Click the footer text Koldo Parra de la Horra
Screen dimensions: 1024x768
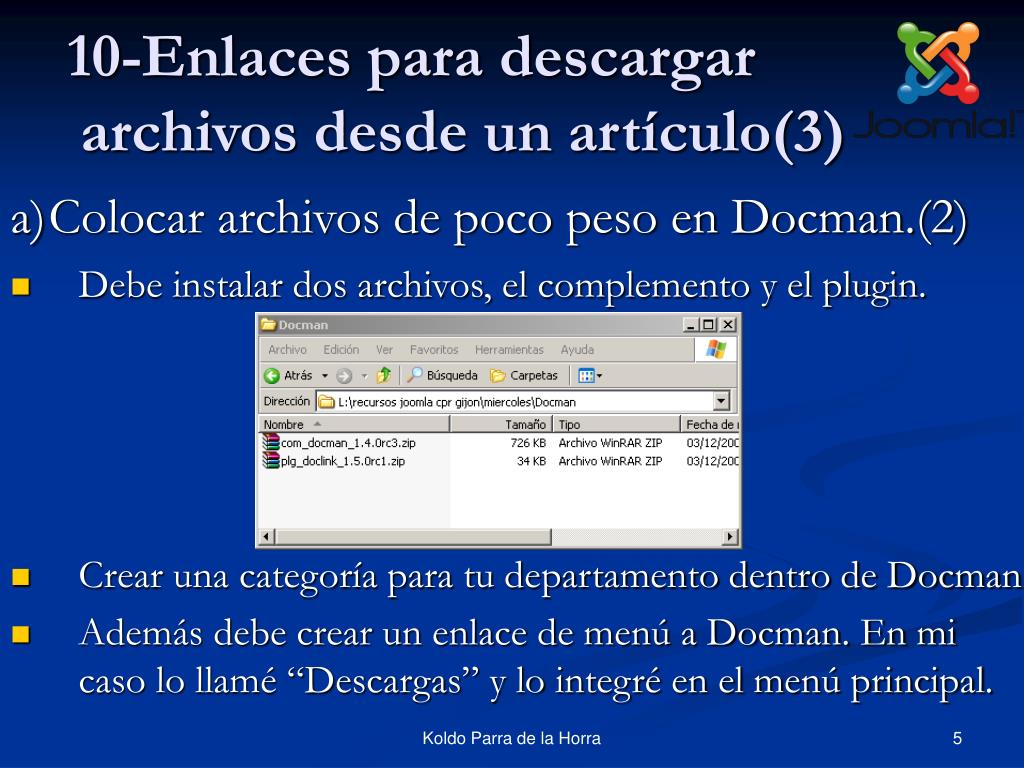[x=511, y=739]
